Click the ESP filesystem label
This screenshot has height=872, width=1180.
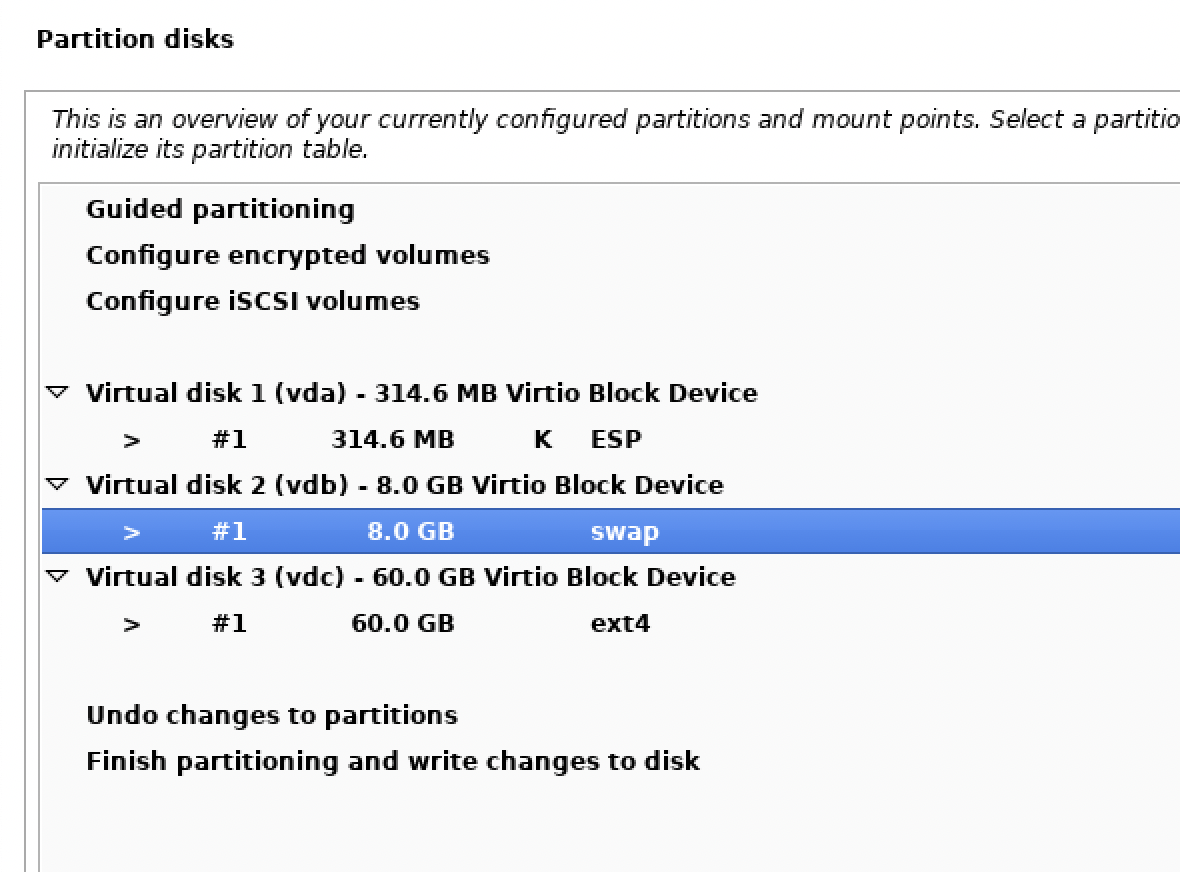pos(616,439)
